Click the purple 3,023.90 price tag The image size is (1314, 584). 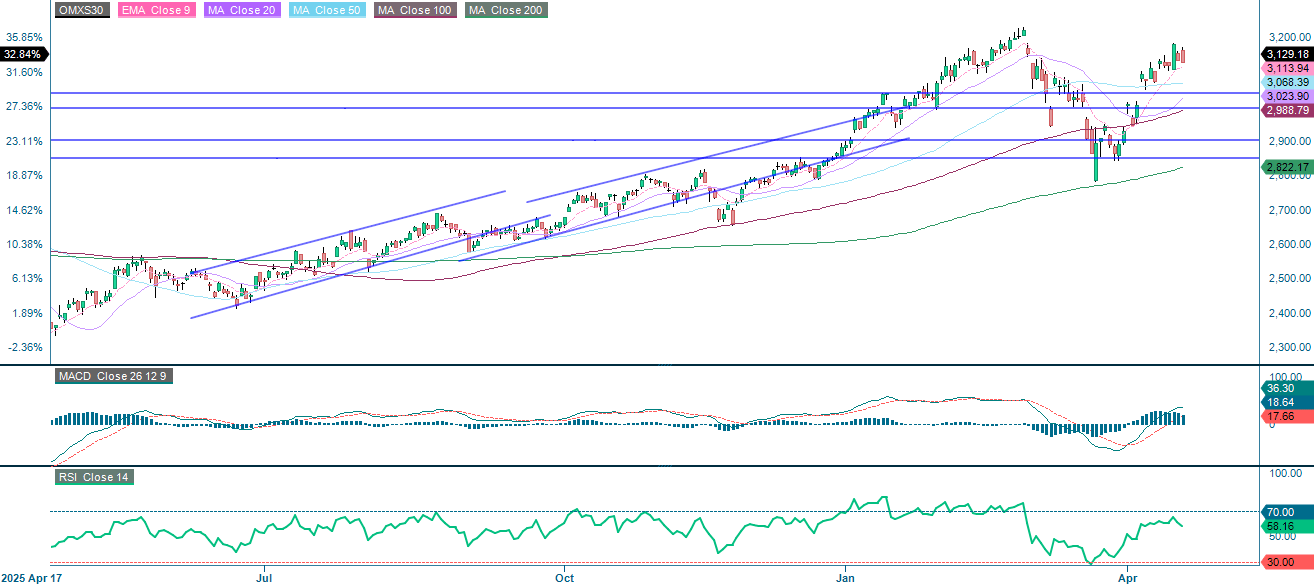pos(1286,96)
